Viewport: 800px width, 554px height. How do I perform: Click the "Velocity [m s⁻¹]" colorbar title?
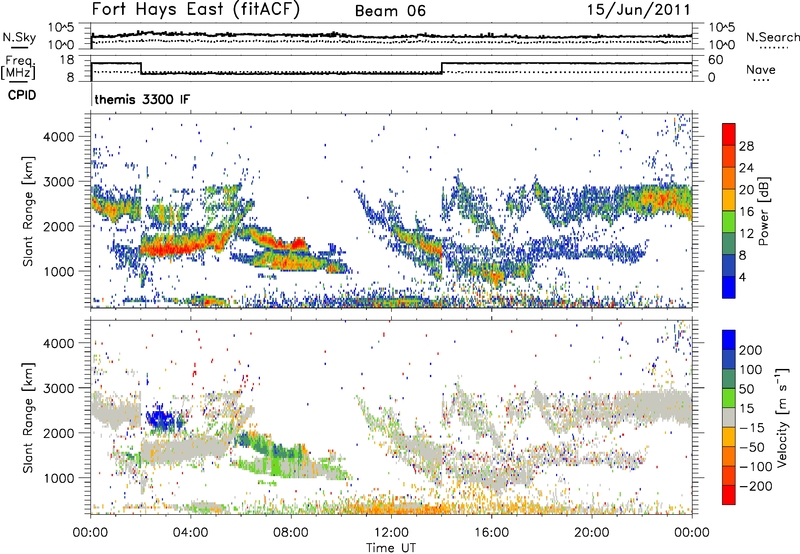click(781, 417)
